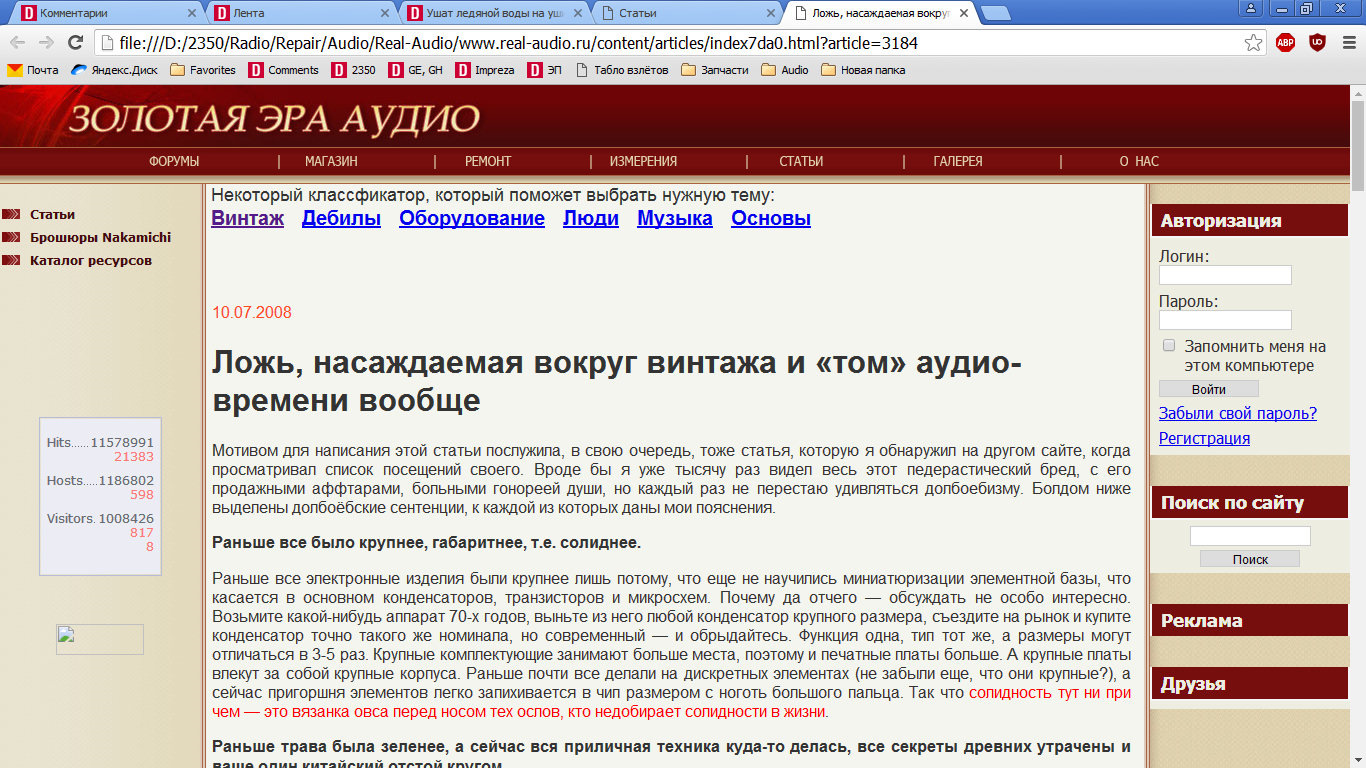The height and width of the screenshot is (768, 1366).
Task: Click the Поиск search button
Action: [x=1250, y=560]
